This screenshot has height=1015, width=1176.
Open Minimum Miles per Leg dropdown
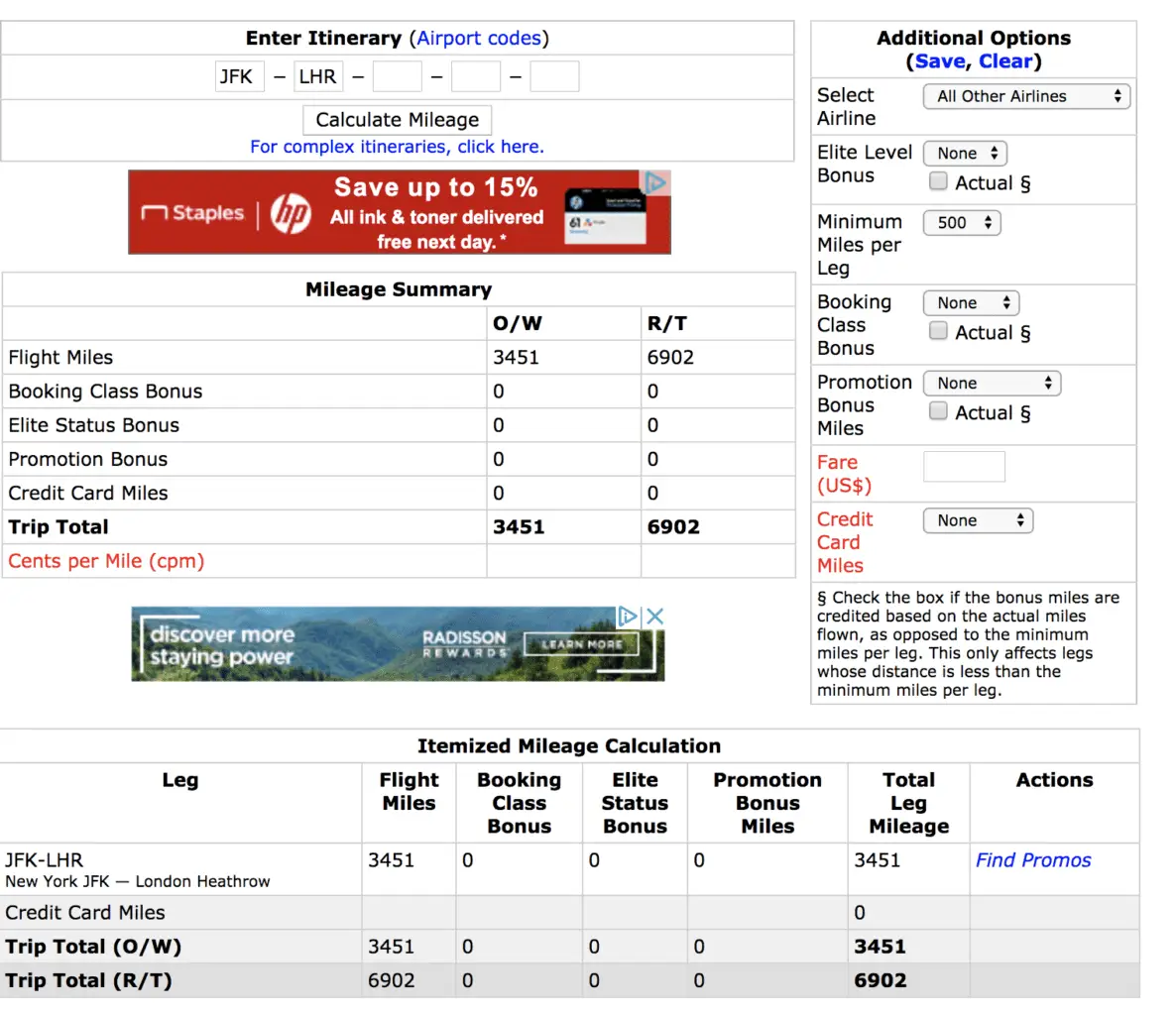click(x=962, y=223)
